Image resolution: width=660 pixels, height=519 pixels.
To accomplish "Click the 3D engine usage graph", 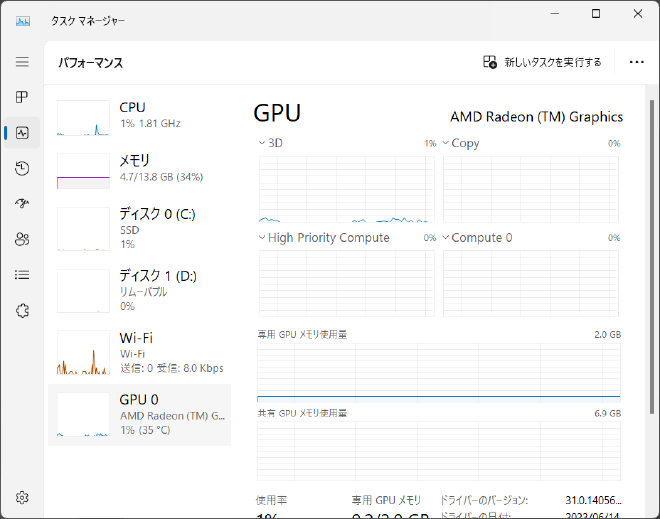I will (346, 189).
